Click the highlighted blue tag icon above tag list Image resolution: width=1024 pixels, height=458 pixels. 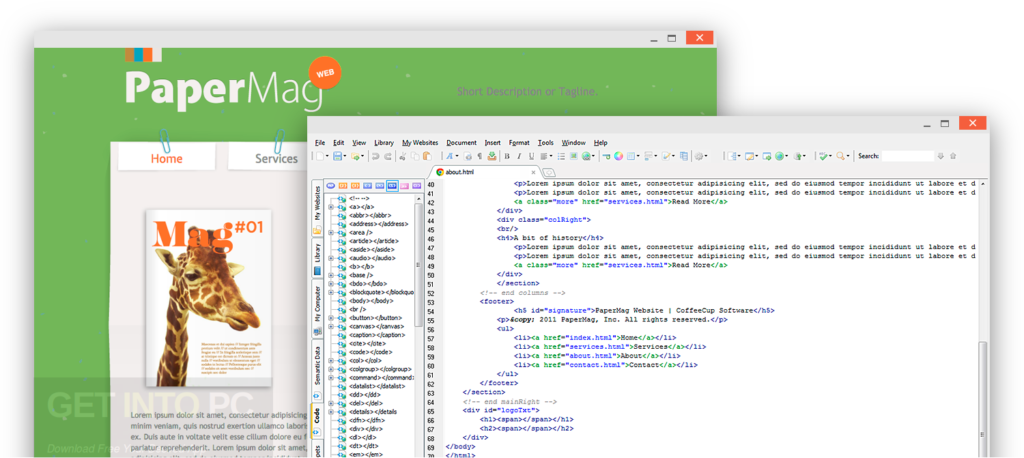[x=392, y=186]
